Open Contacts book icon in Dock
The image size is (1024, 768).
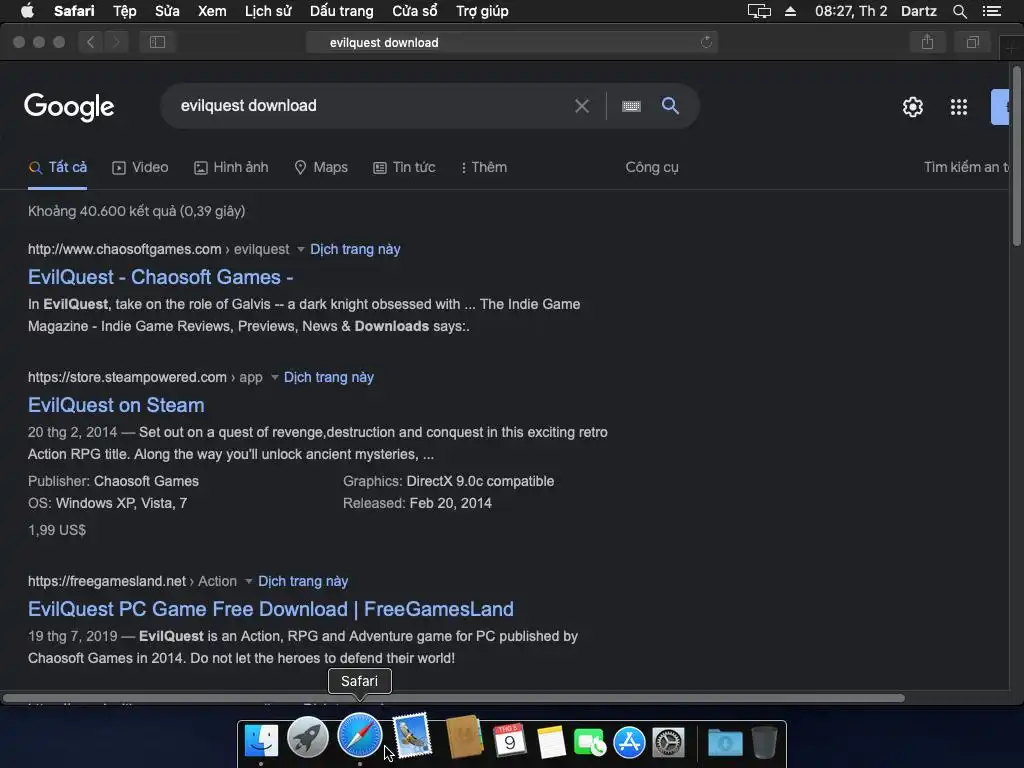tap(464, 738)
